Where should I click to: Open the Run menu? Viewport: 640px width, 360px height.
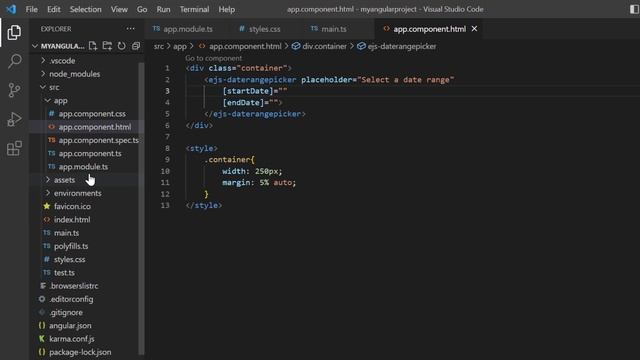[163, 9]
